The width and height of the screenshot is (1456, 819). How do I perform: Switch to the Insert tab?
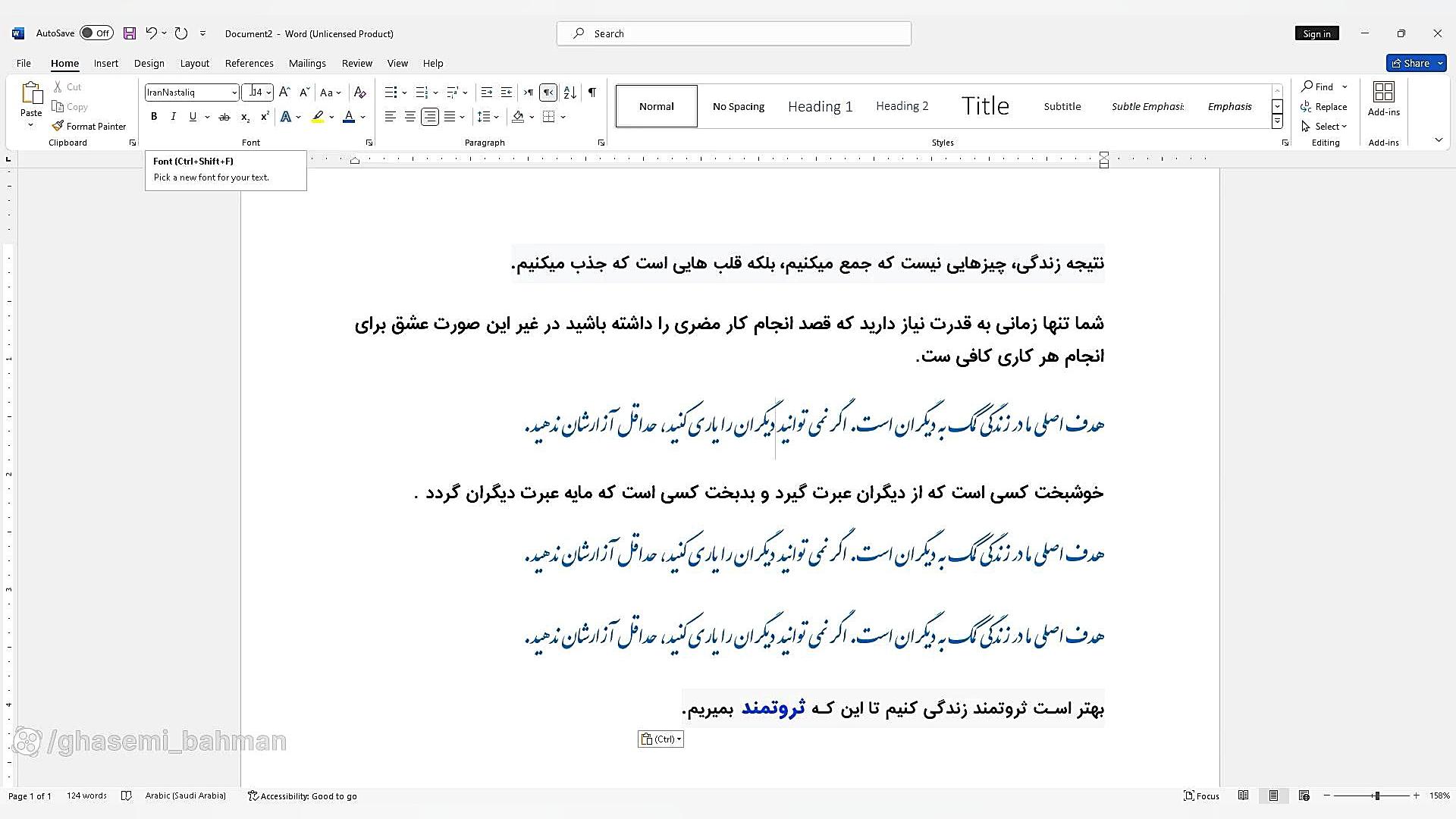pyautogui.click(x=106, y=63)
